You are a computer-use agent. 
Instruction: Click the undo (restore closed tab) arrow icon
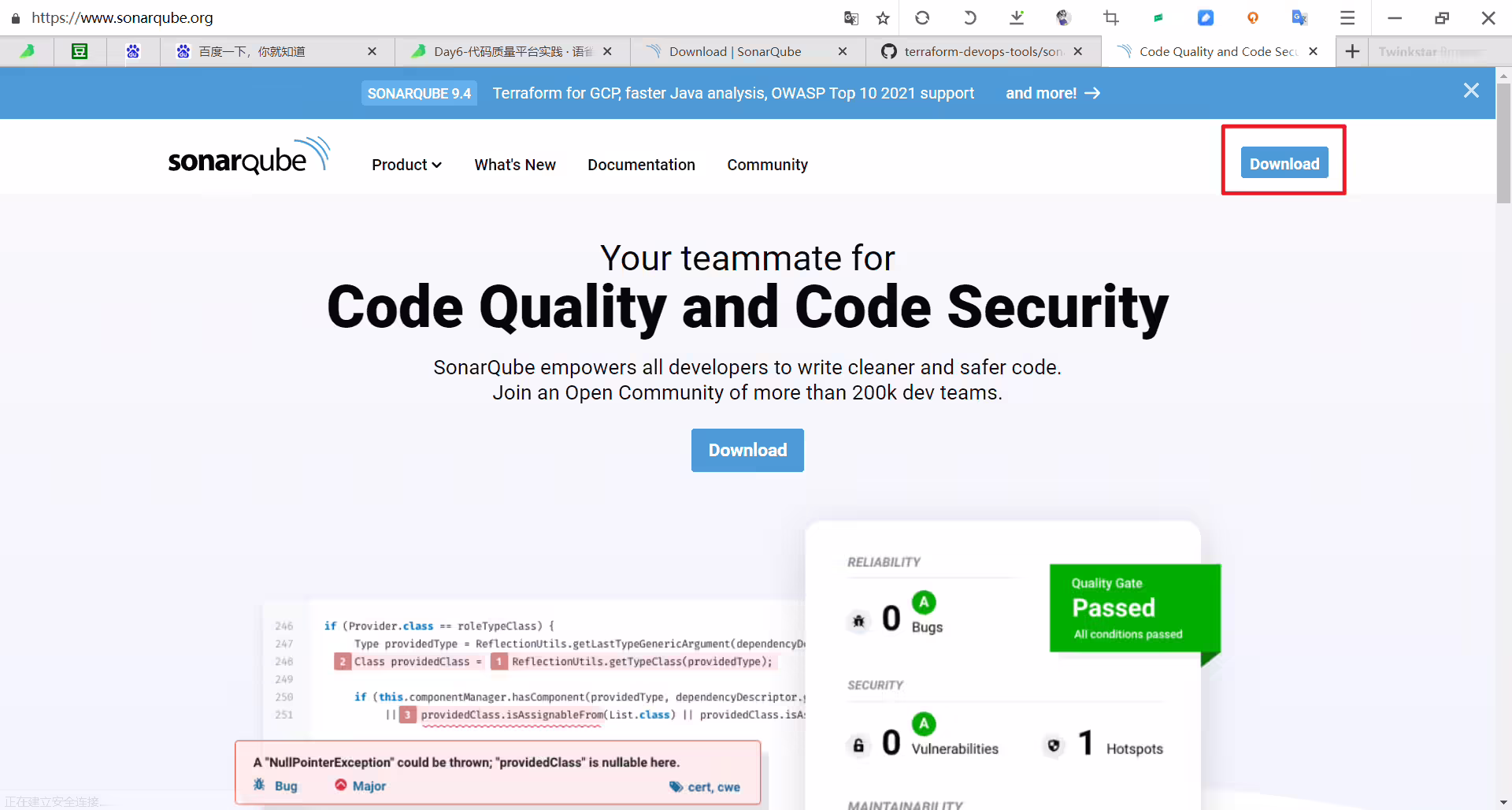[969, 17]
